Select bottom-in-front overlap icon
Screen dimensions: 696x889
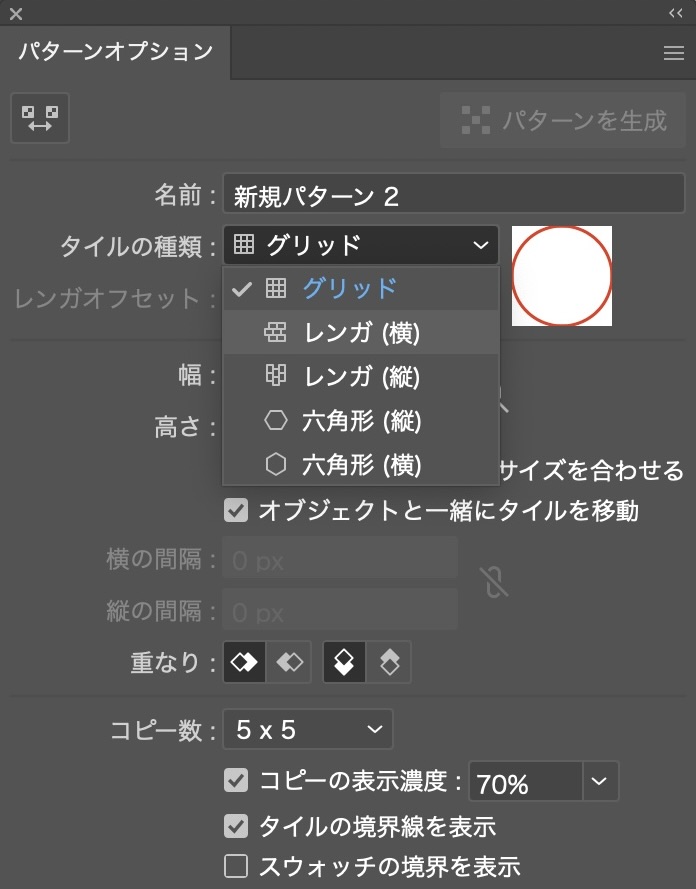pos(389,662)
